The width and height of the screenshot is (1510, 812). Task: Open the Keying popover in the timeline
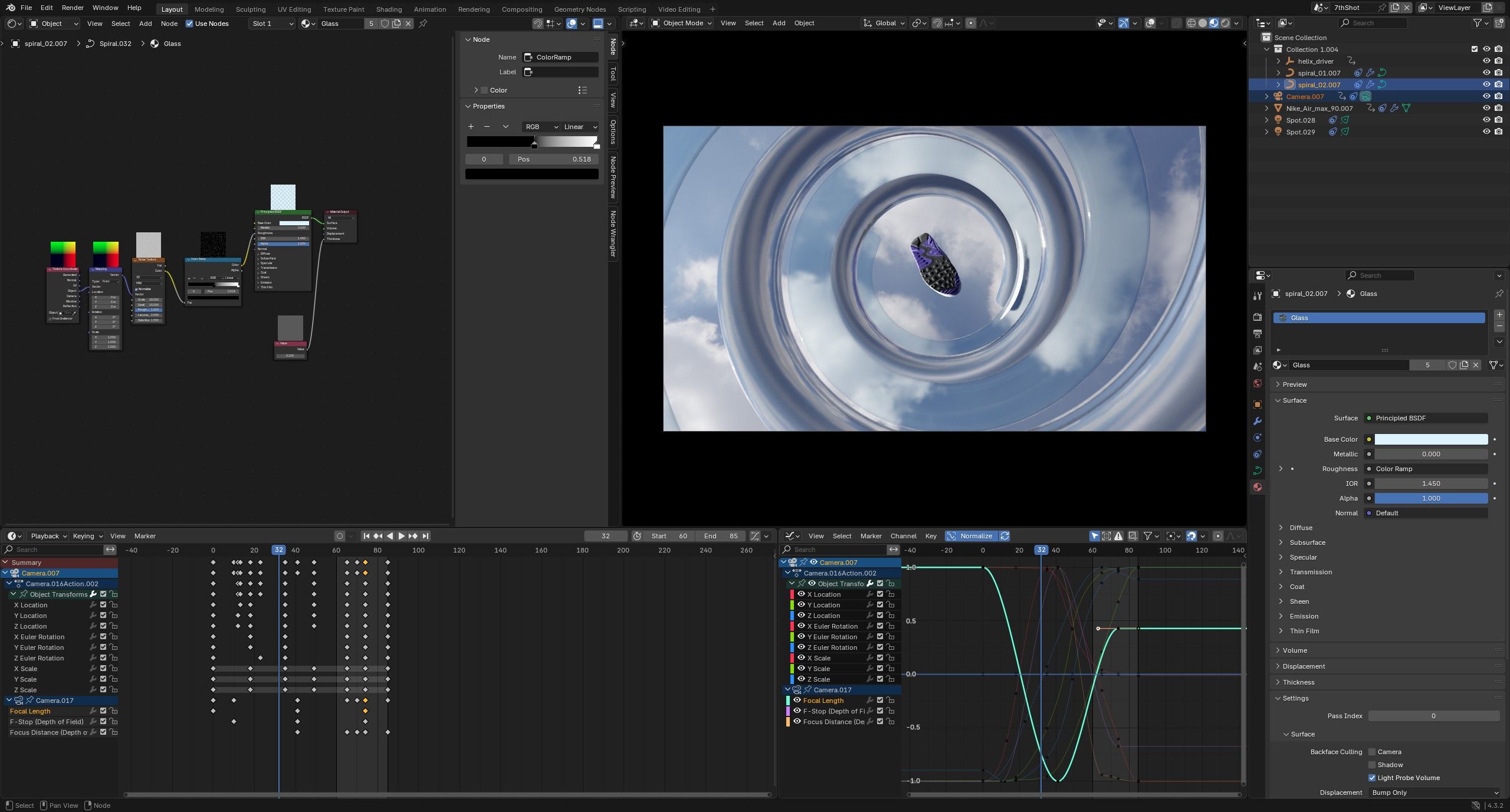[x=87, y=536]
